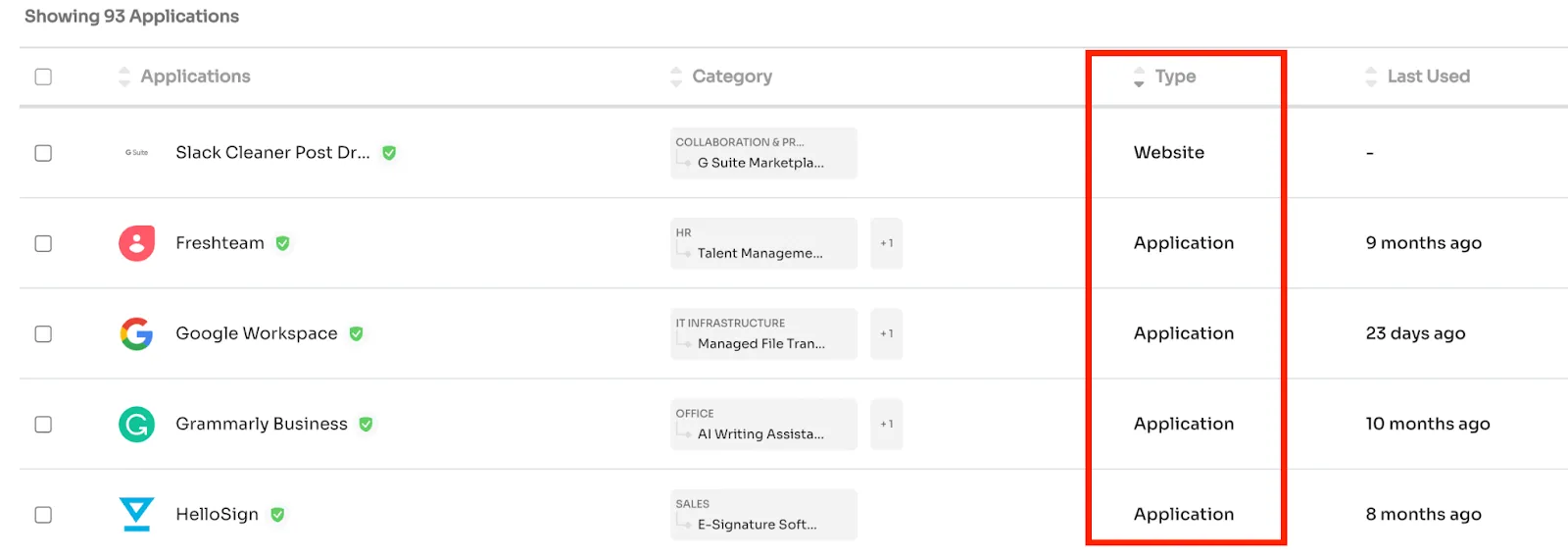
Task: Open the Slack Cleaner Post Dr... application
Action: click(272, 153)
